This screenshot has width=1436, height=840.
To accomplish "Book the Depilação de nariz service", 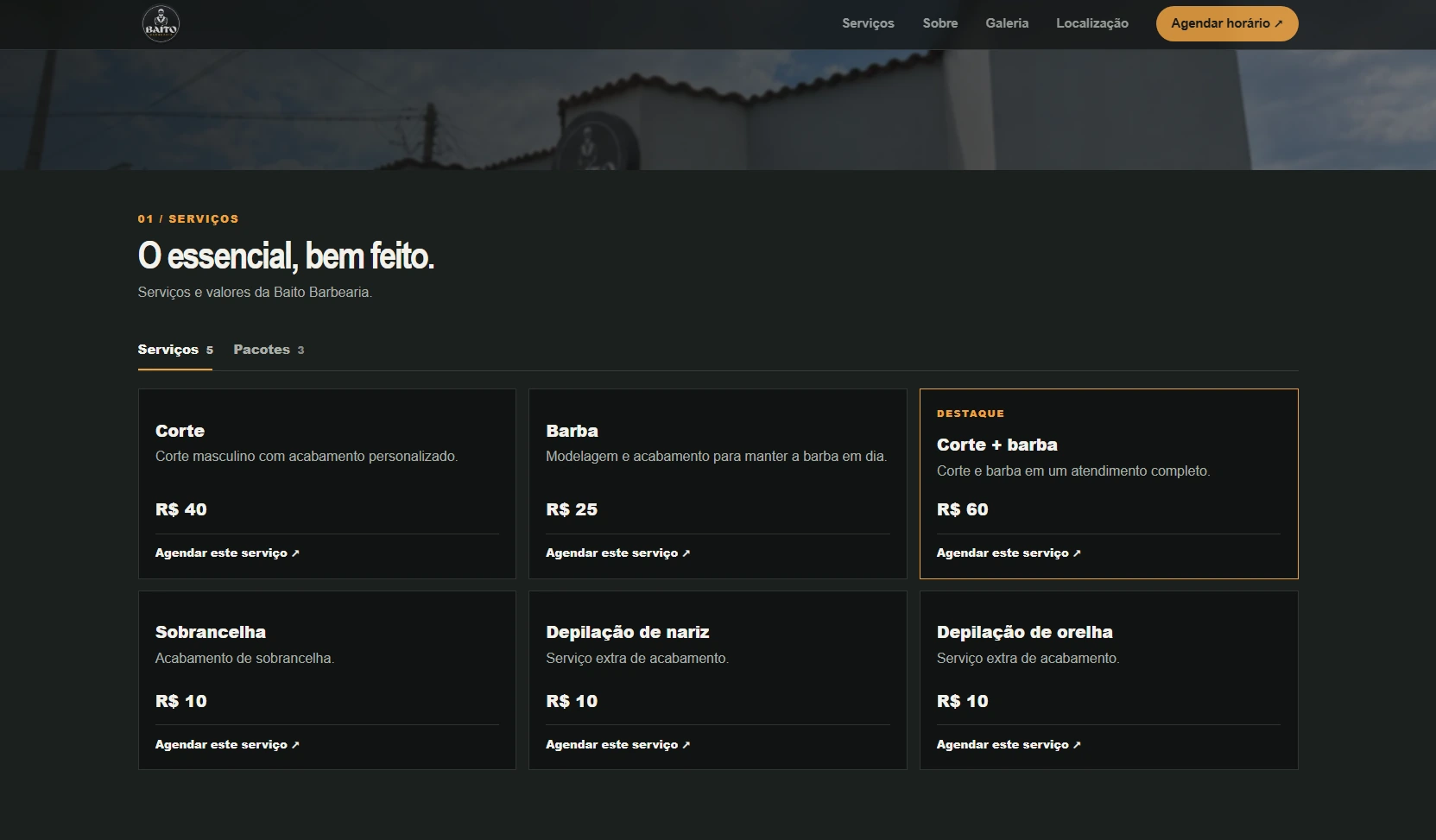I will click(617, 744).
